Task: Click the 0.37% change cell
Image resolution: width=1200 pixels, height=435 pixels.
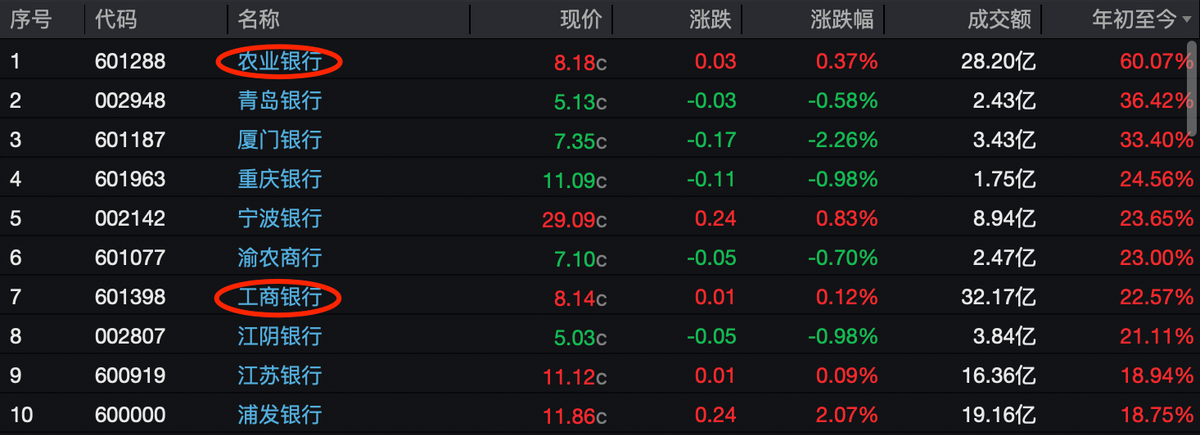Action: click(847, 62)
